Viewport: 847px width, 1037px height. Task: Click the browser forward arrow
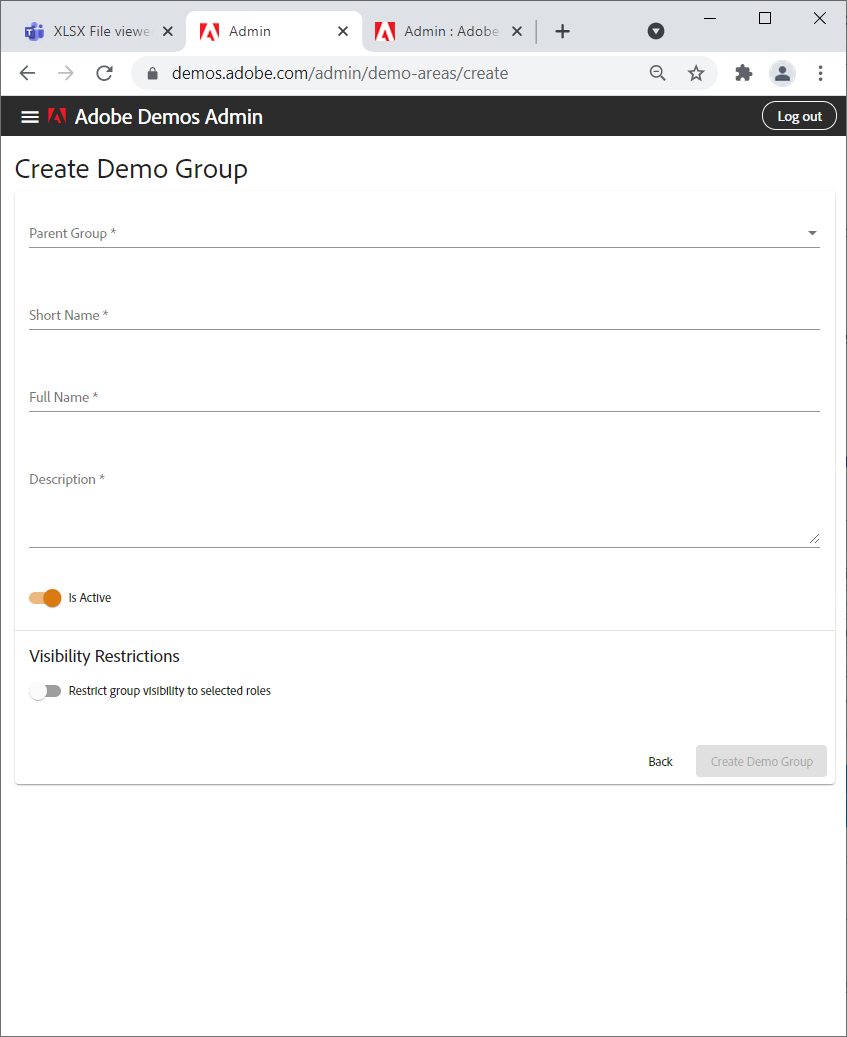click(x=65, y=73)
